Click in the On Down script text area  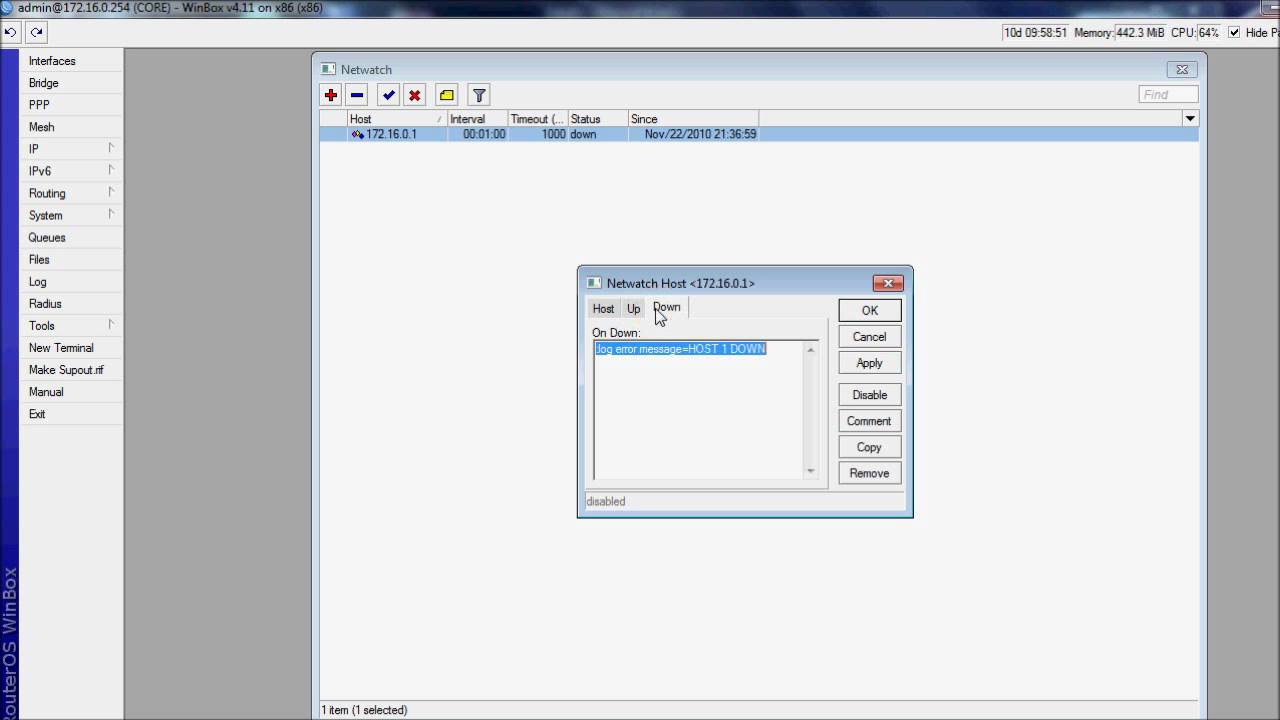tap(698, 410)
